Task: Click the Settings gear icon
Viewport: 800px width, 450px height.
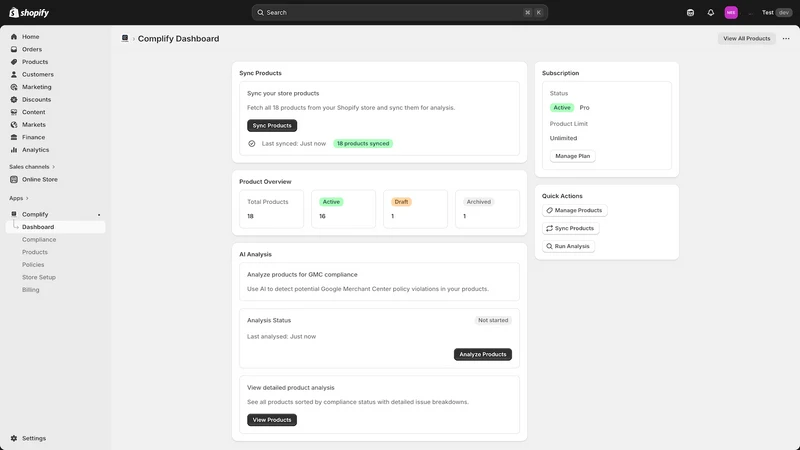Action: point(14,438)
